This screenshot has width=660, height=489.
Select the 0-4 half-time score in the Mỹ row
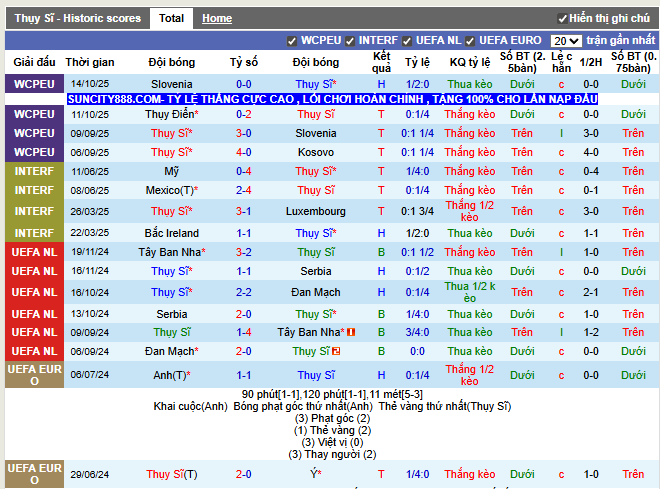click(591, 171)
